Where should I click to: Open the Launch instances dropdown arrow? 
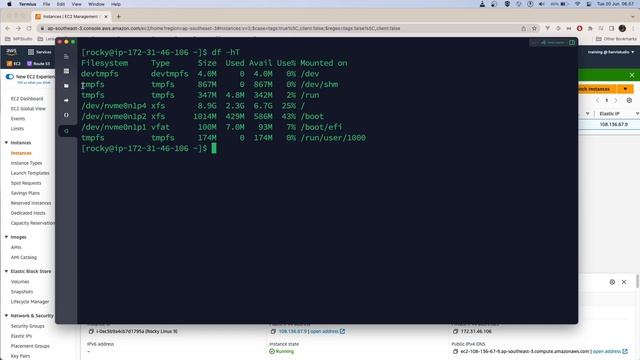625,89
